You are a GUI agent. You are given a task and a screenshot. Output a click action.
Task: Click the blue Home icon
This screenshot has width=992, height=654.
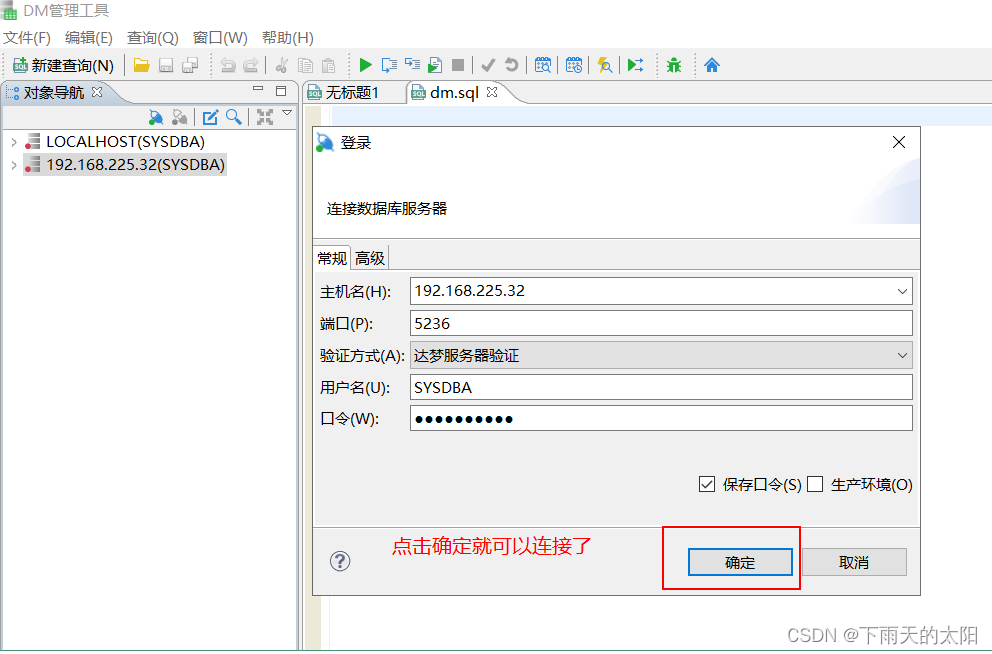(x=712, y=65)
